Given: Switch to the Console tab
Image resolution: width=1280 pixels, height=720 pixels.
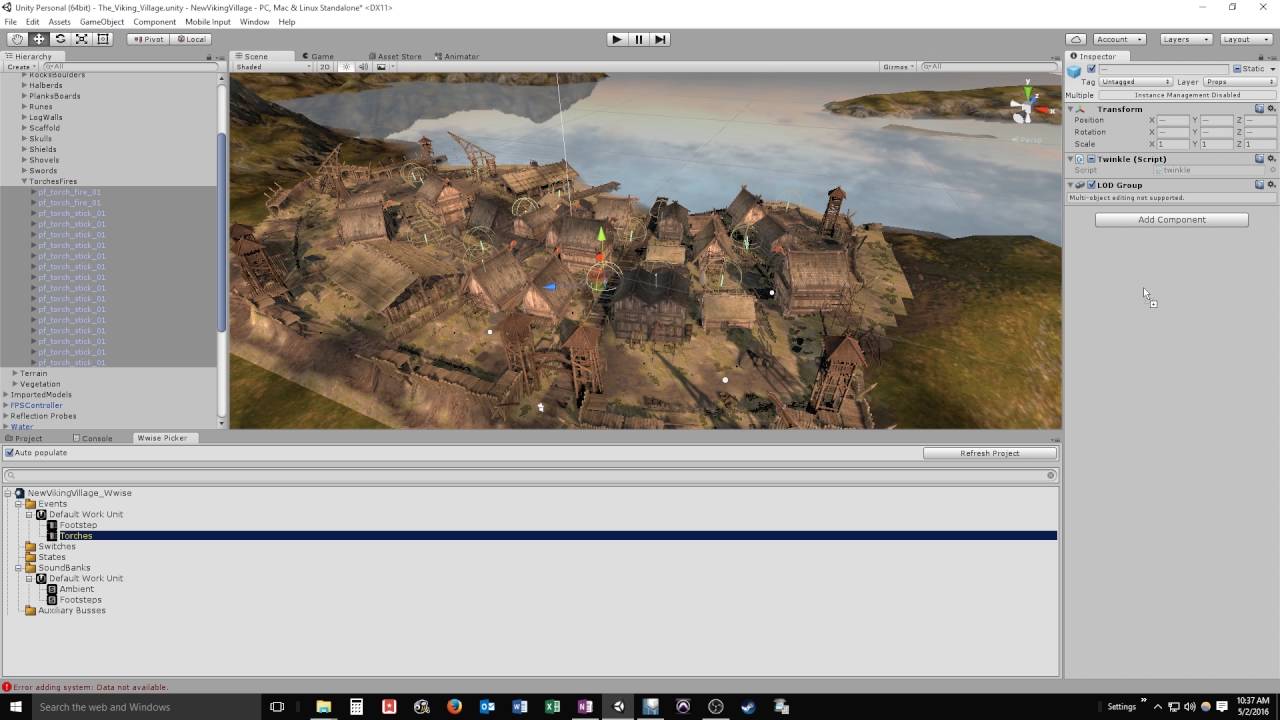Looking at the screenshot, I should pos(92,438).
